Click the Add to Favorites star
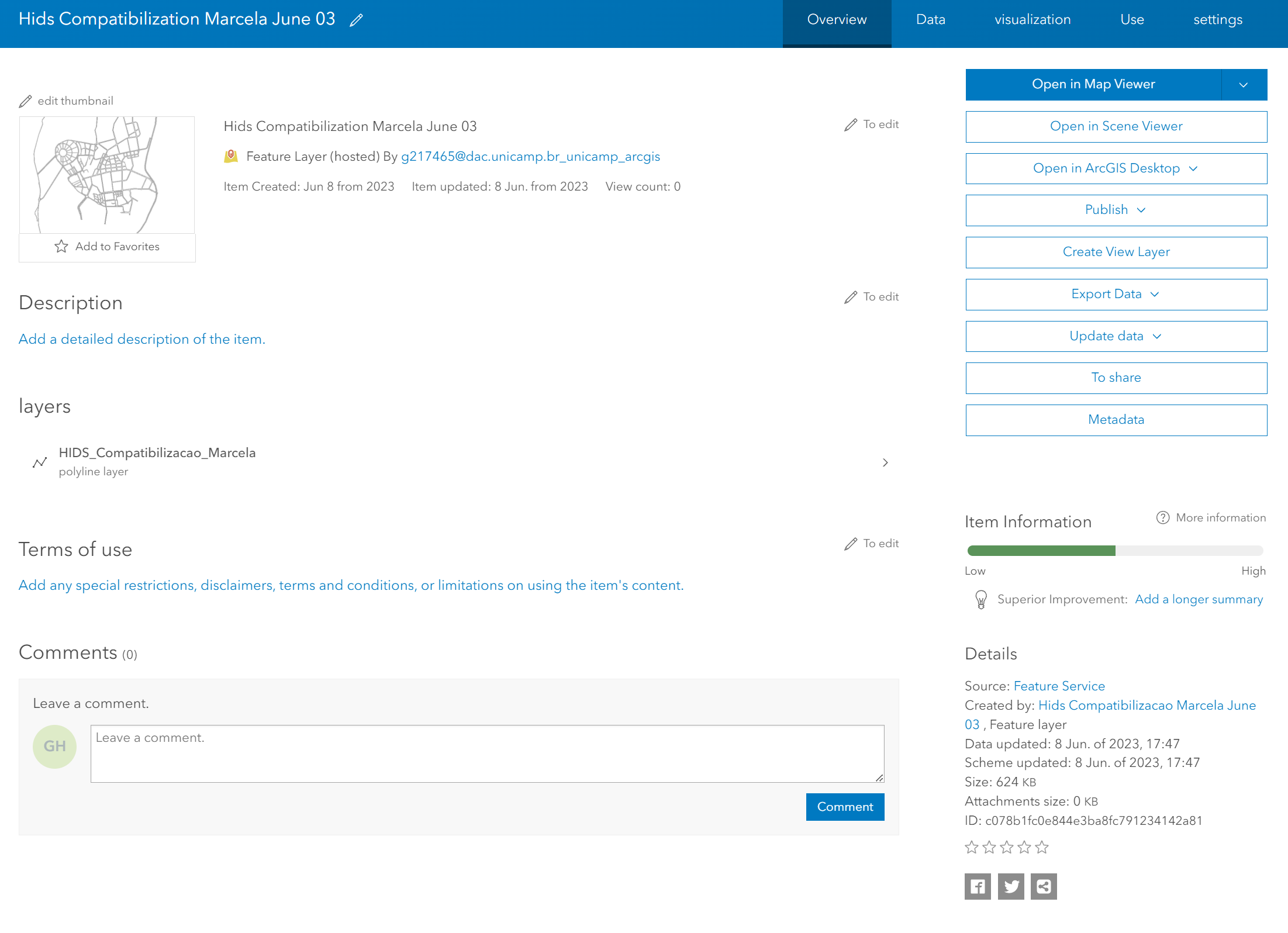This screenshot has height=933, width=1288. click(61, 246)
